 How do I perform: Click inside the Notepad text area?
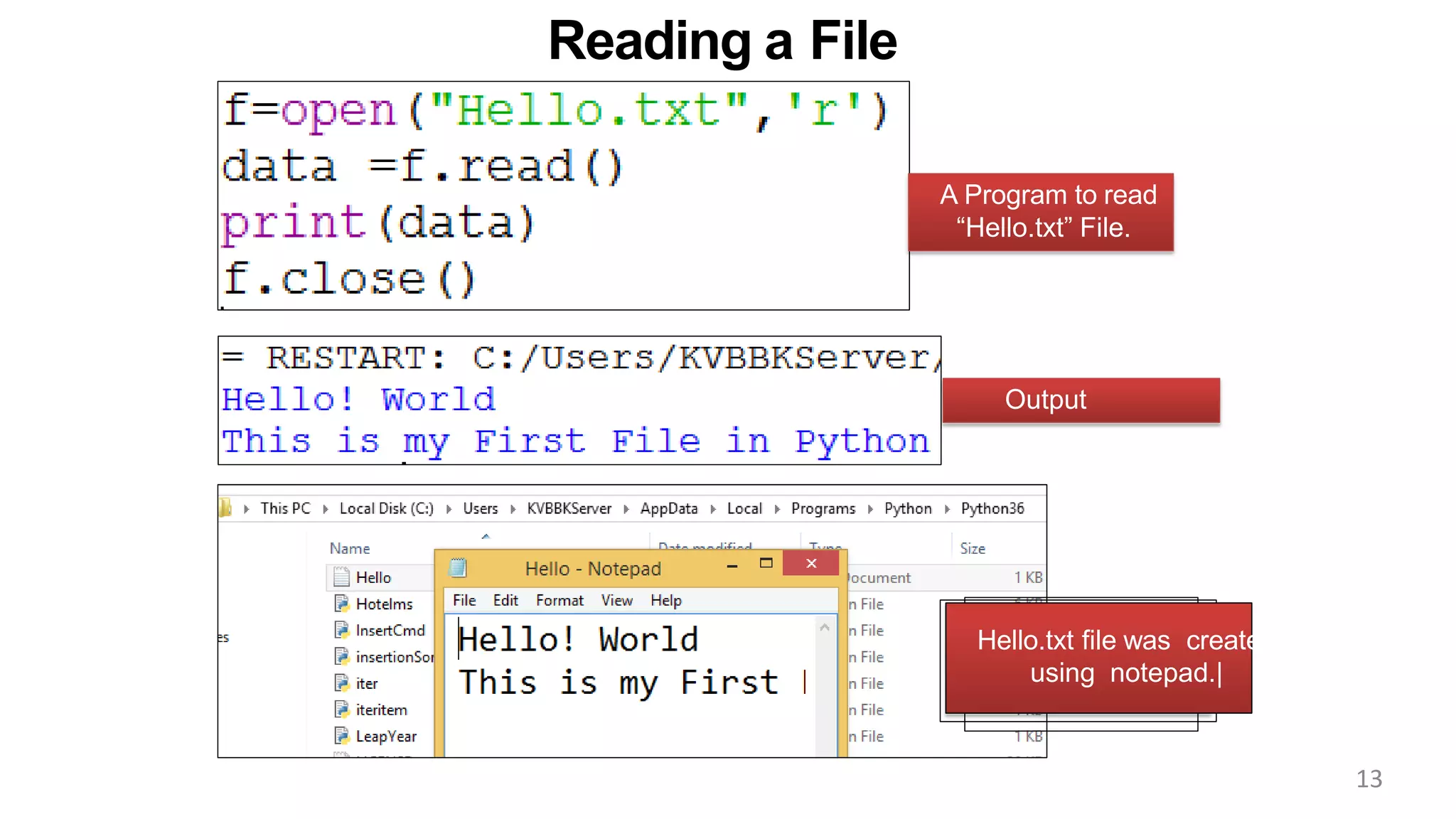tap(631, 685)
